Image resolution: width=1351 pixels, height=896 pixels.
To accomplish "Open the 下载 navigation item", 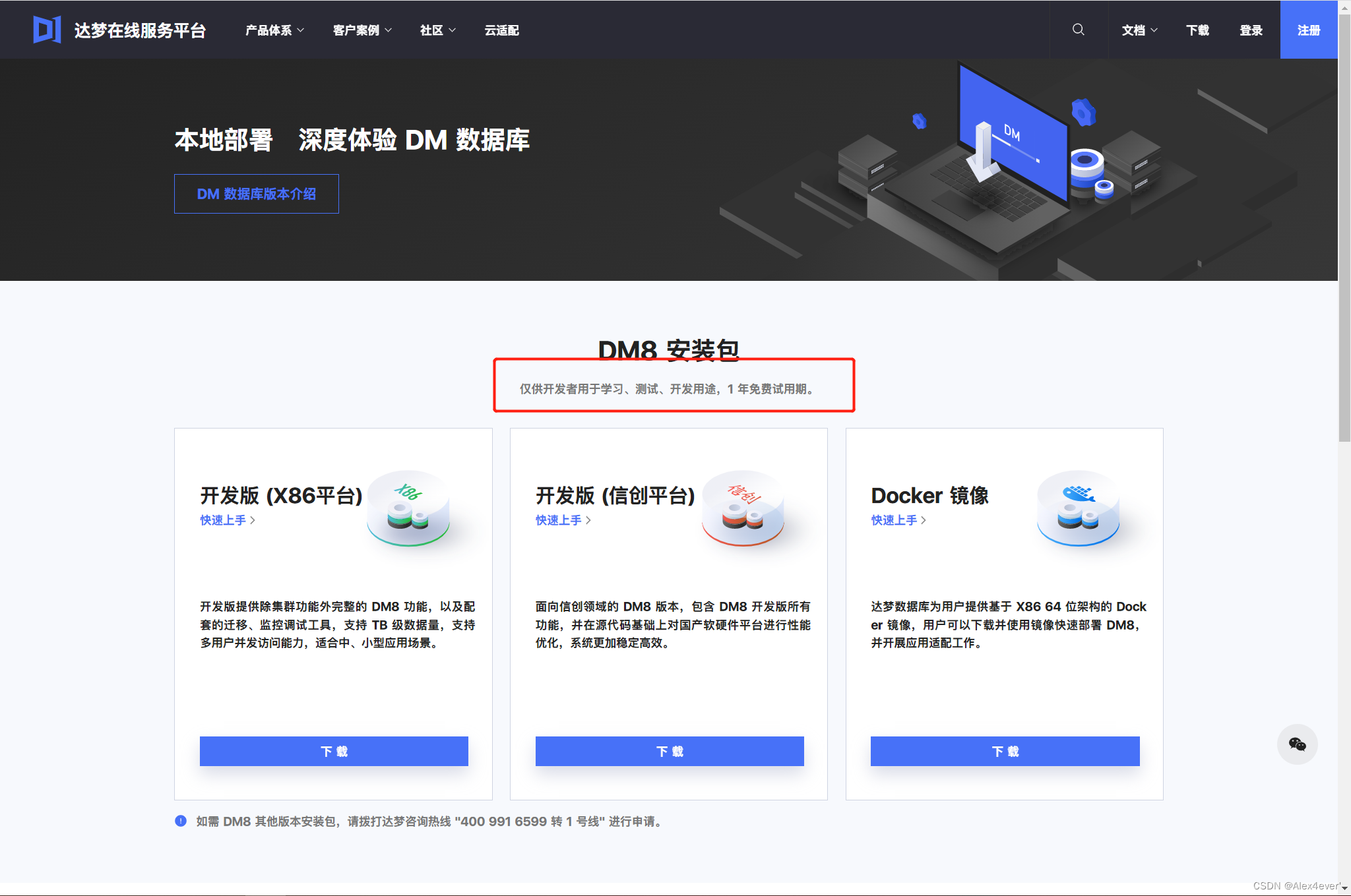I will click(1197, 30).
